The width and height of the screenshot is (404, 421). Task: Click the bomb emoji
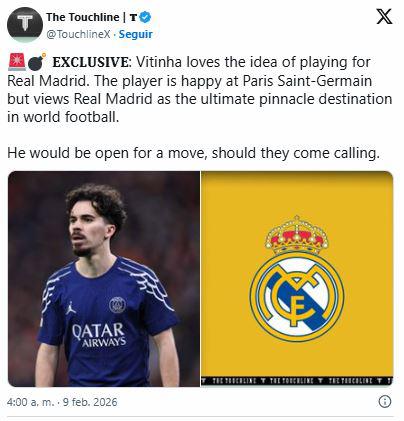[x=37, y=62]
